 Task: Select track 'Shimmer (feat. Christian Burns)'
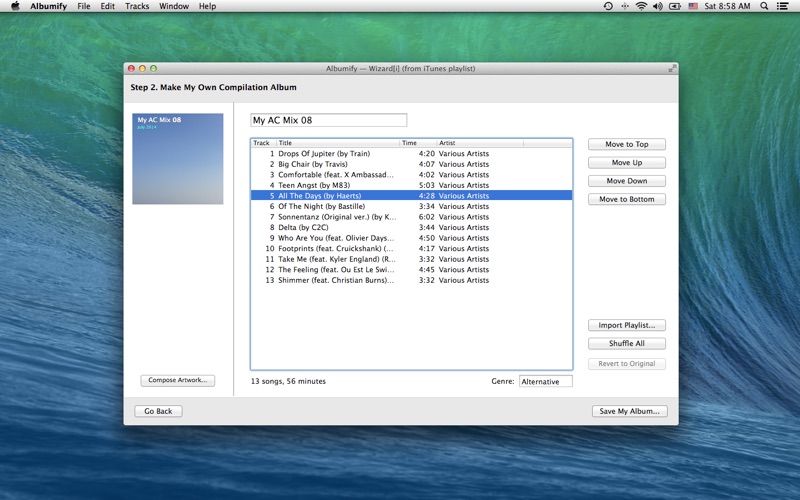pos(411,280)
